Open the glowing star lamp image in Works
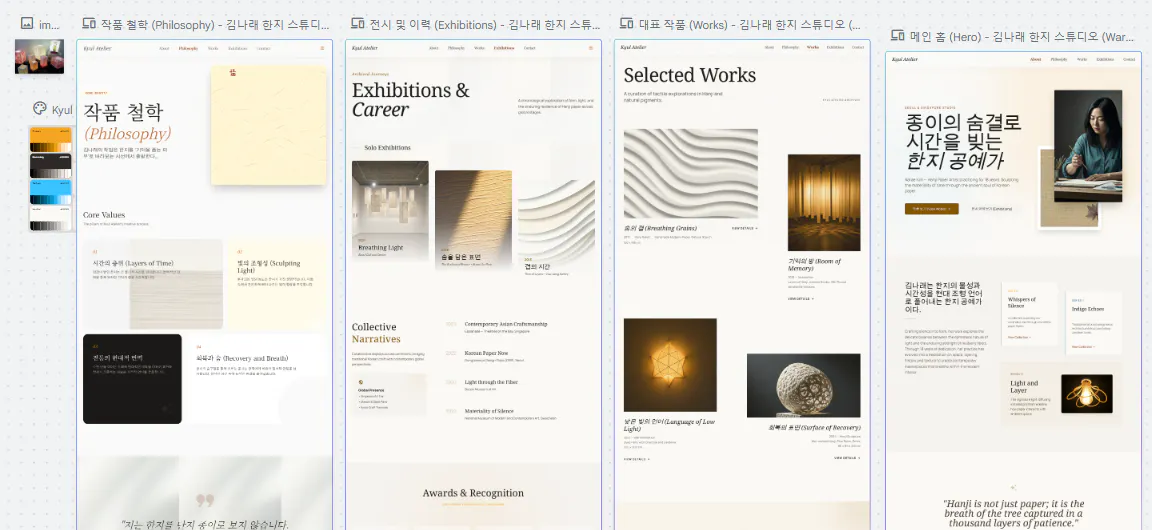The width and height of the screenshot is (1152, 530). (x=670, y=365)
